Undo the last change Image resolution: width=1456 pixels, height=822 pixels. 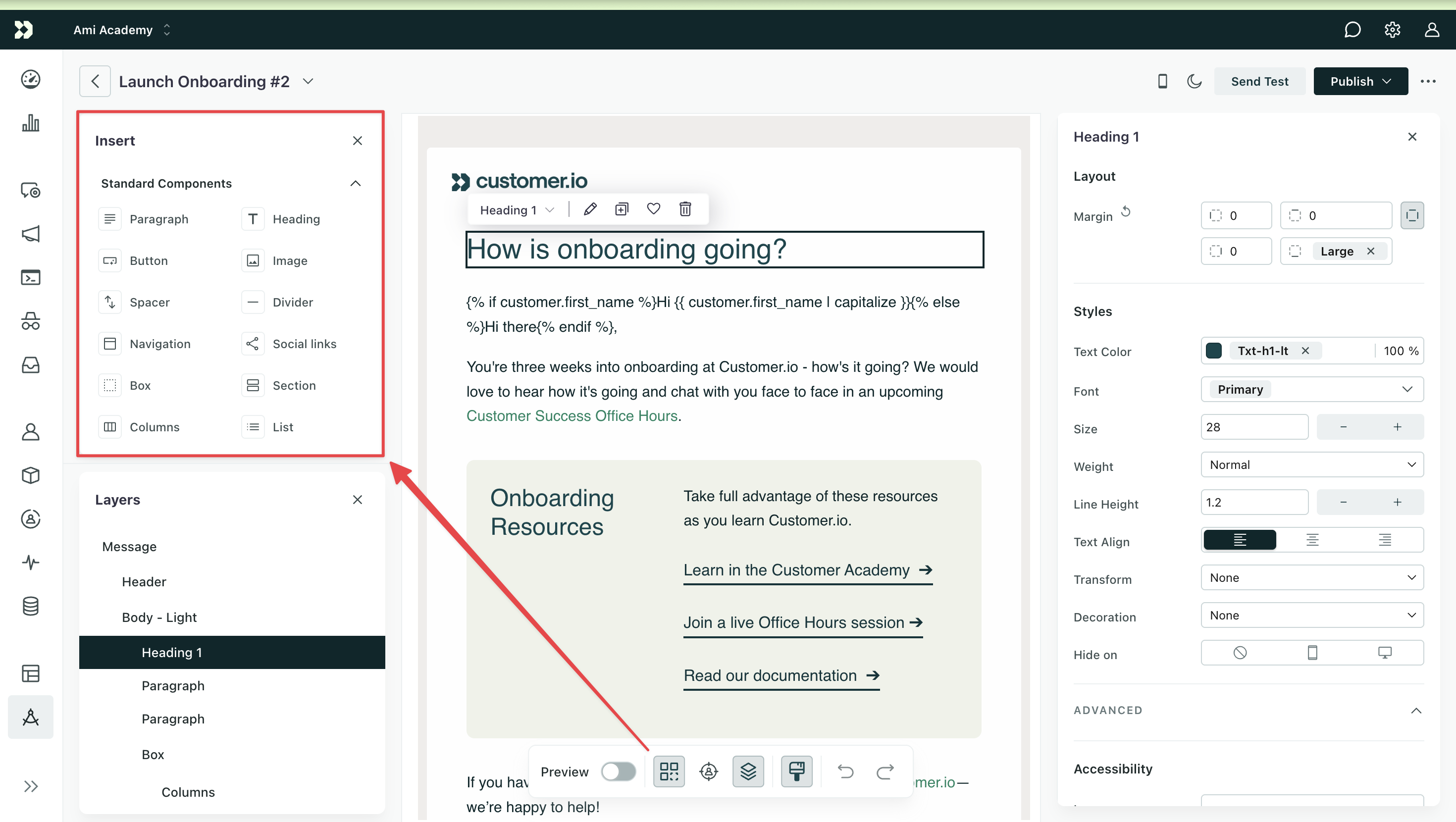pyautogui.click(x=845, y=771)
